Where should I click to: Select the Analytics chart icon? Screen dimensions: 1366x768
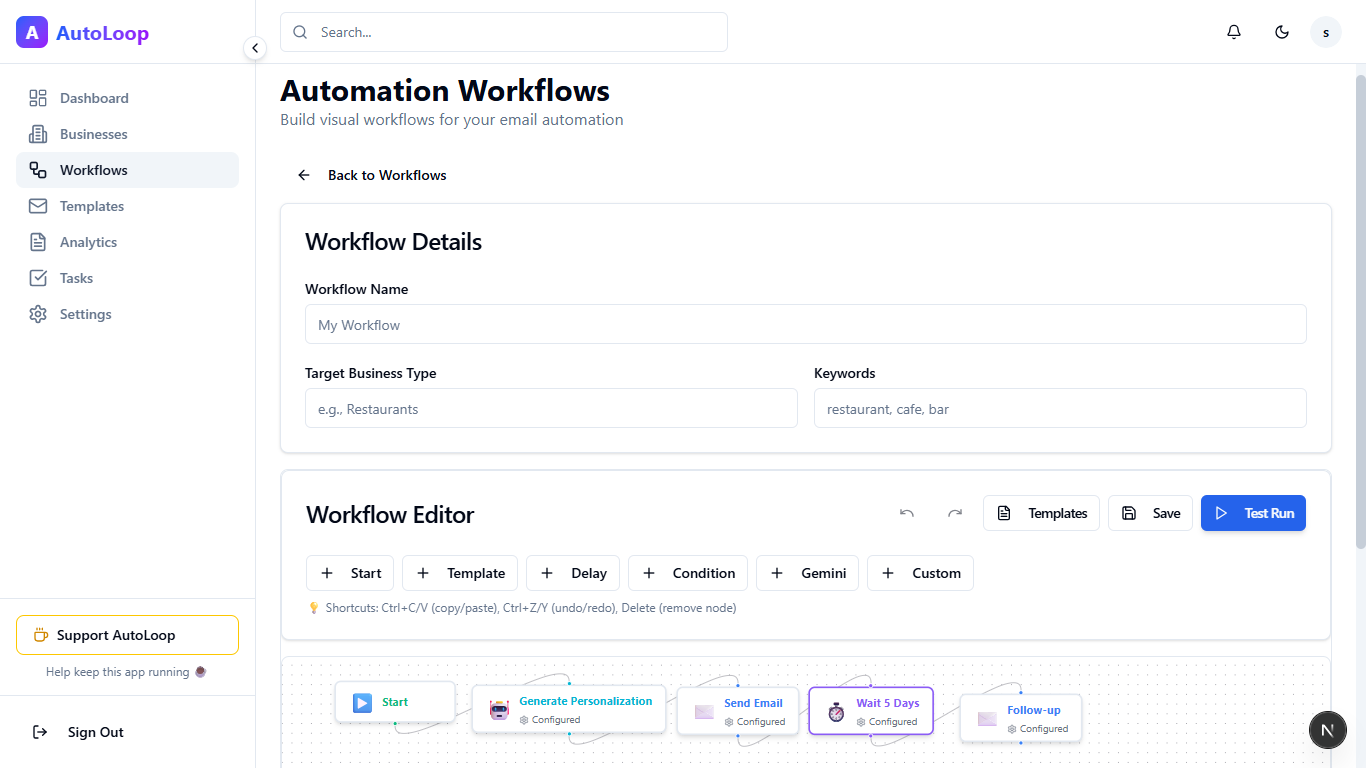coord(38,242)
